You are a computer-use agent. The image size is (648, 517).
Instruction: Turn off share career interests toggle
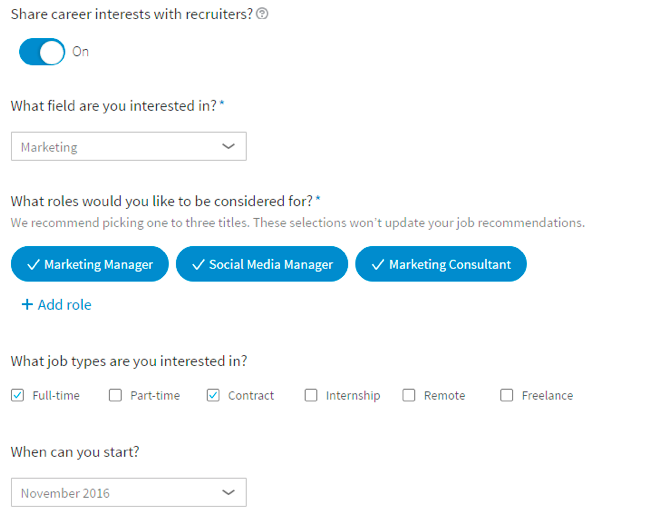pyautogui.click(x=42, y=52)
